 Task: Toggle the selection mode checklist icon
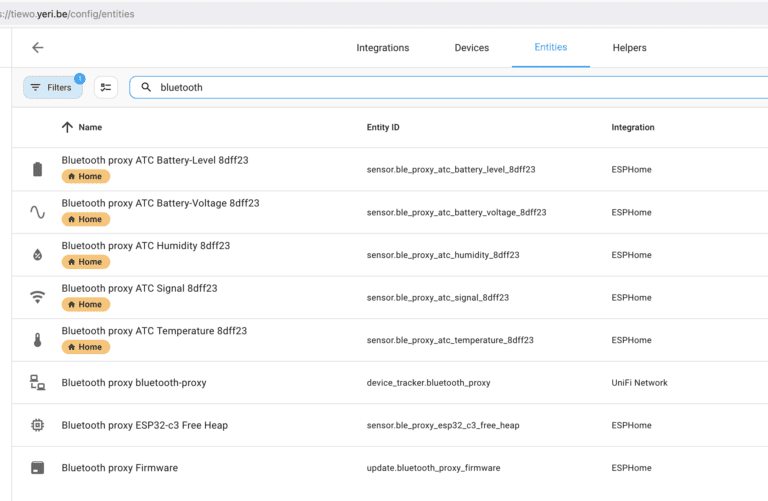click(x=106, y=88)
